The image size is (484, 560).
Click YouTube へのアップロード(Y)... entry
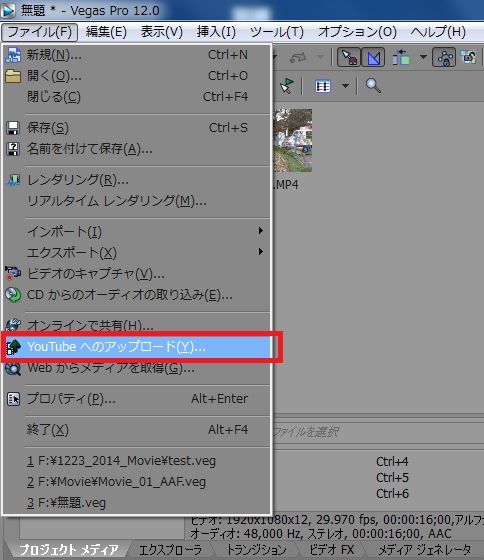point(137,347)
